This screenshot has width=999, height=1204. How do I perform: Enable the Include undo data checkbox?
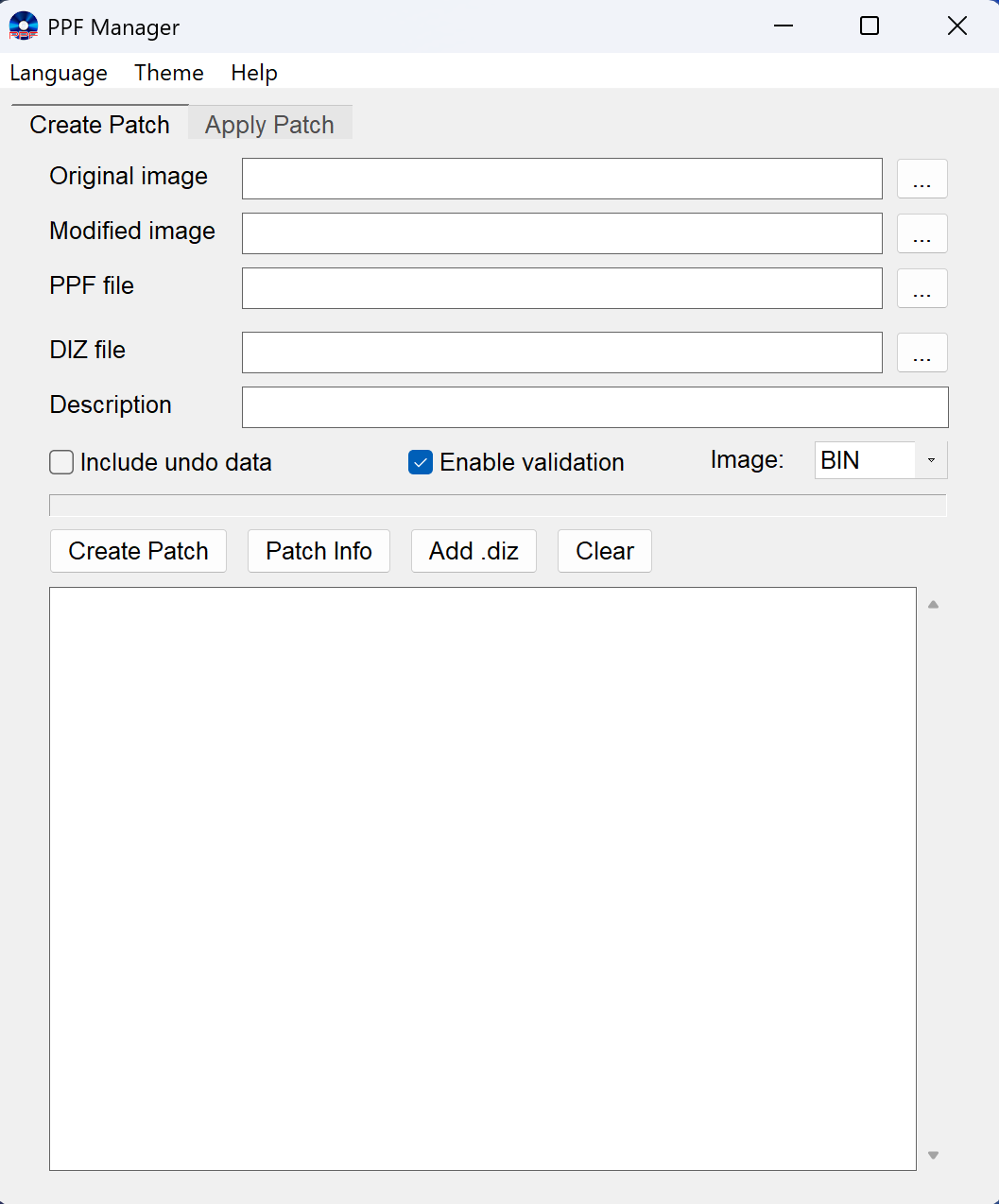(62, 462)
